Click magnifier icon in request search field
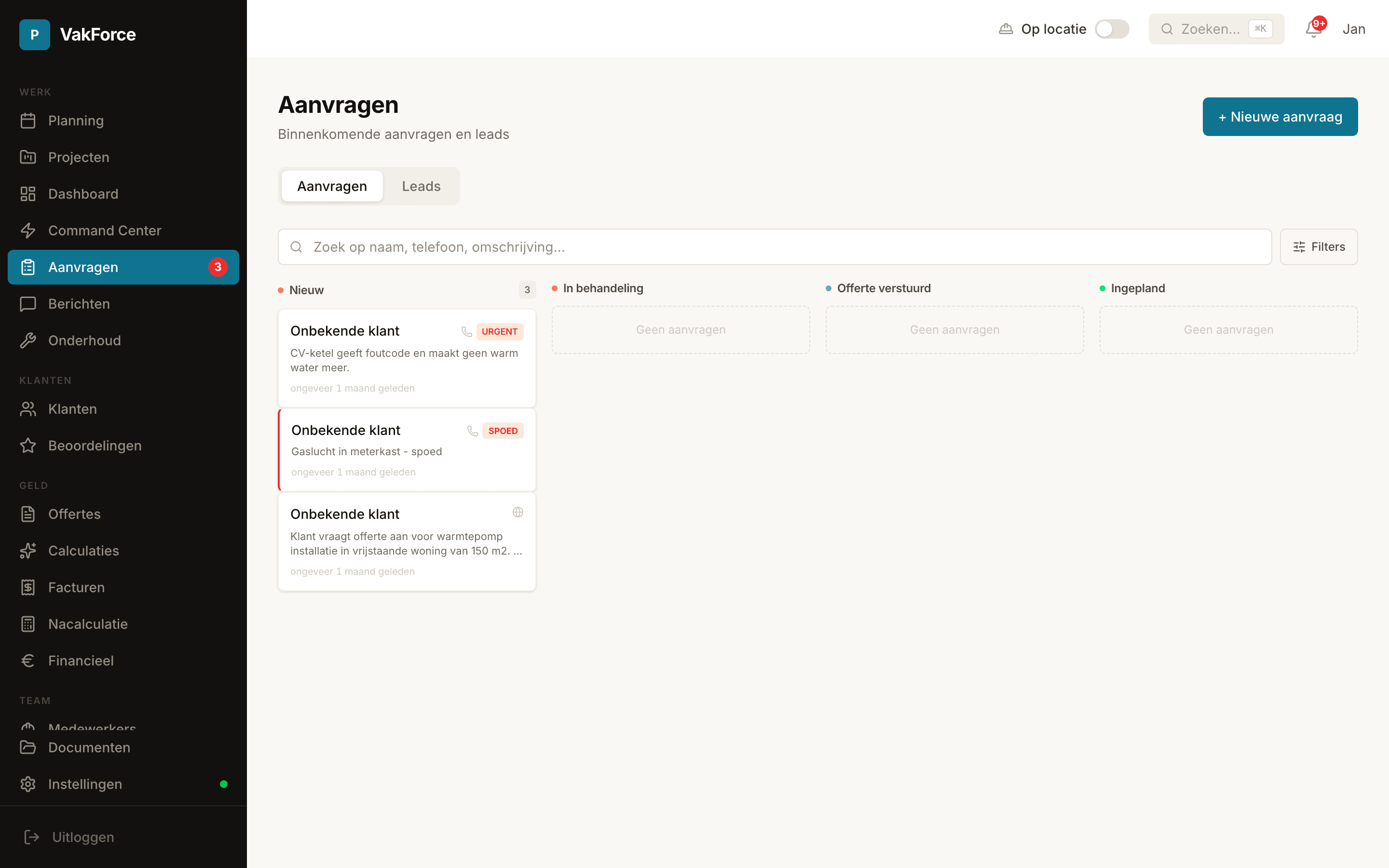This screenshot has width=1389, height=868. click(x=296, y=247)
